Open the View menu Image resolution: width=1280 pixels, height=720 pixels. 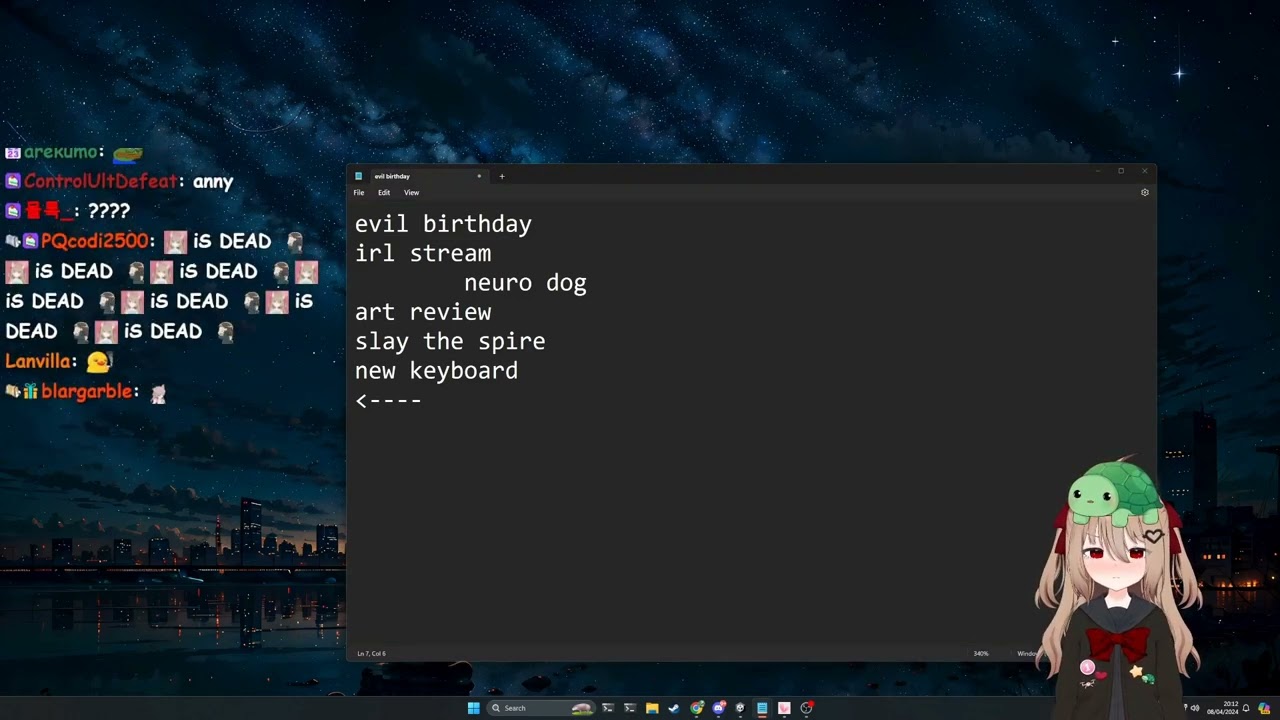pyautogui.click(x=411, y=192)
